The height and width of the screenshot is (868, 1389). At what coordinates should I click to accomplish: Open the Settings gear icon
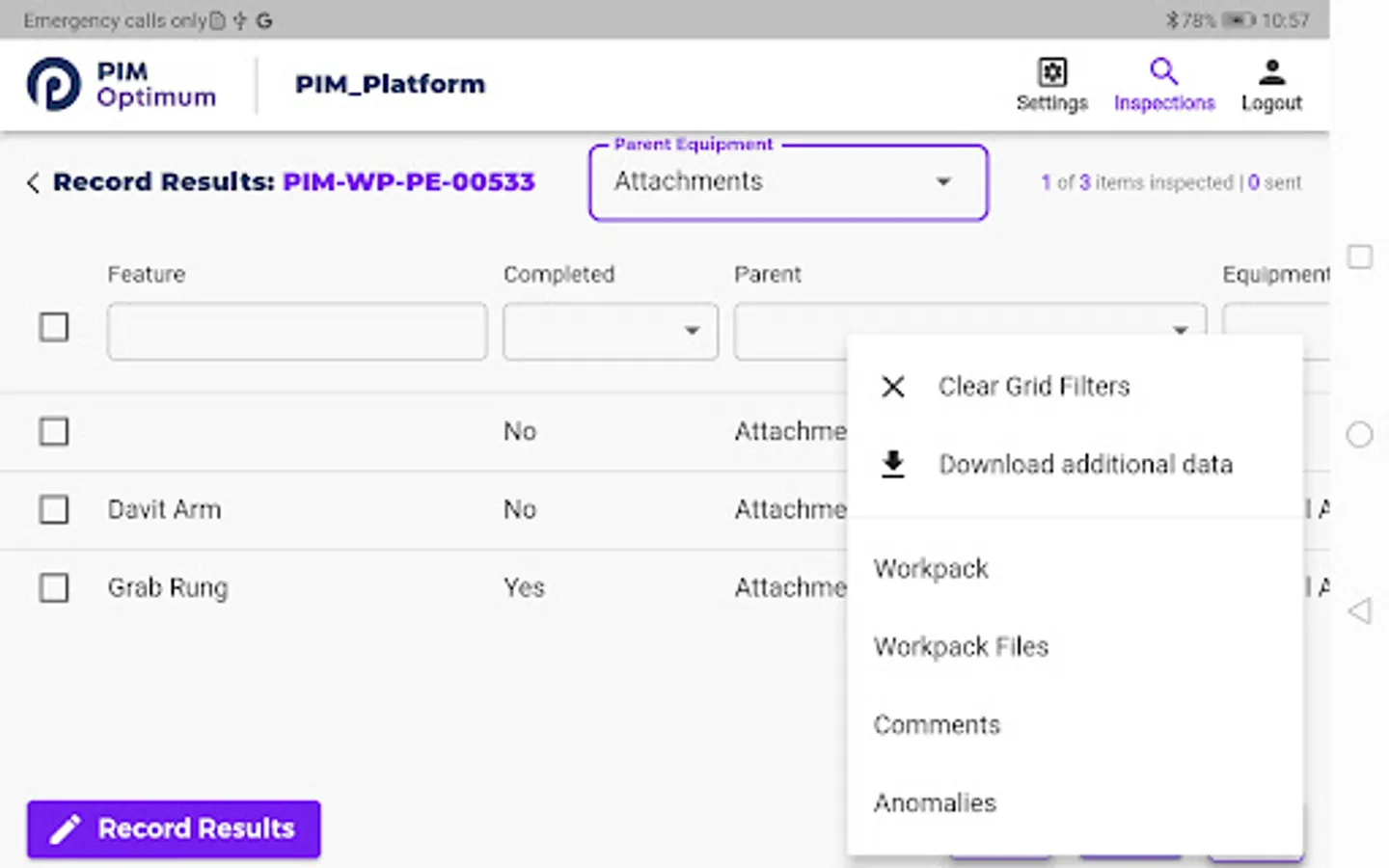pos(1051,72)
